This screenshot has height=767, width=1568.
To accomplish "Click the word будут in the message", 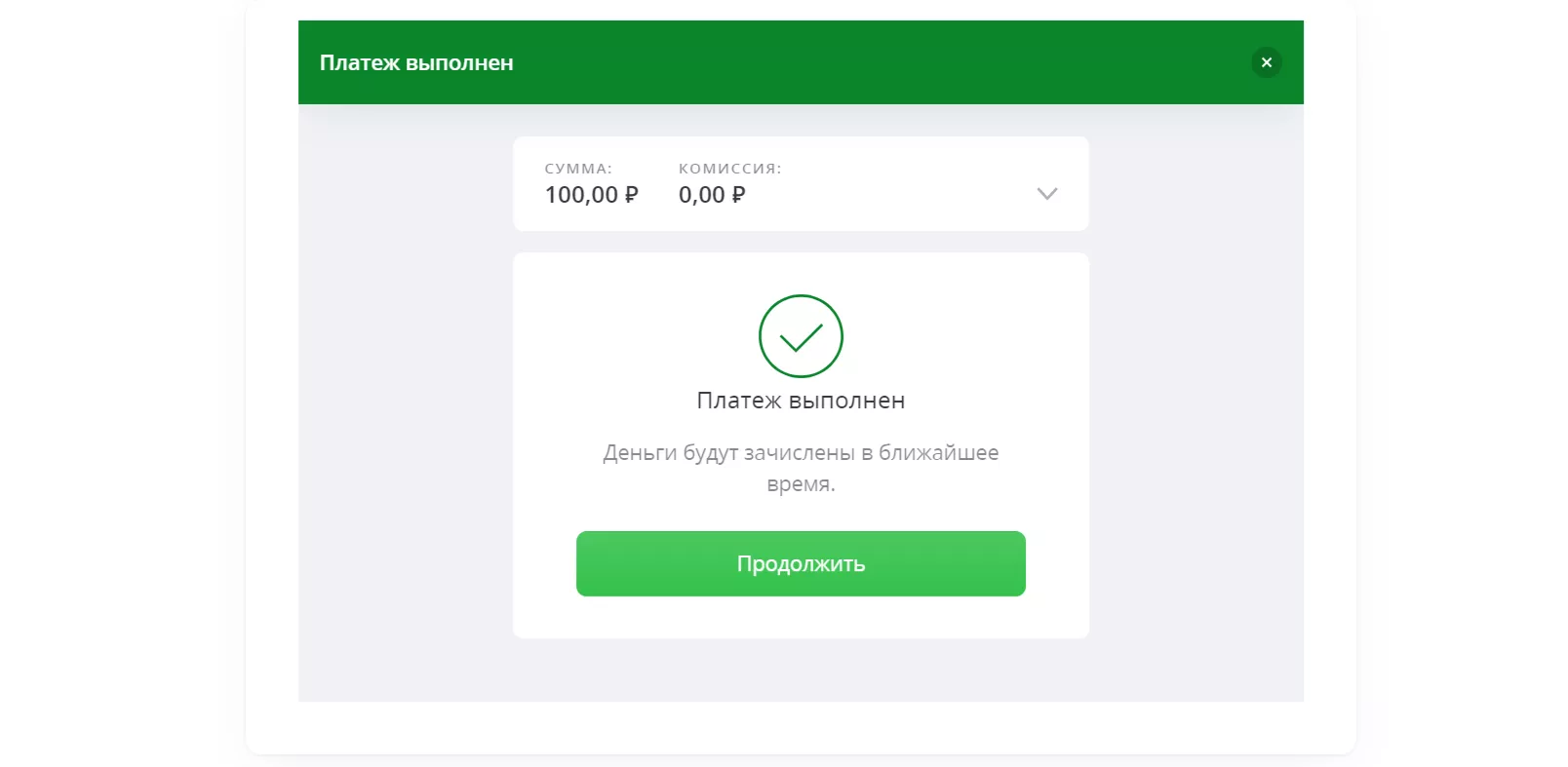I will [x=711, y=453].
